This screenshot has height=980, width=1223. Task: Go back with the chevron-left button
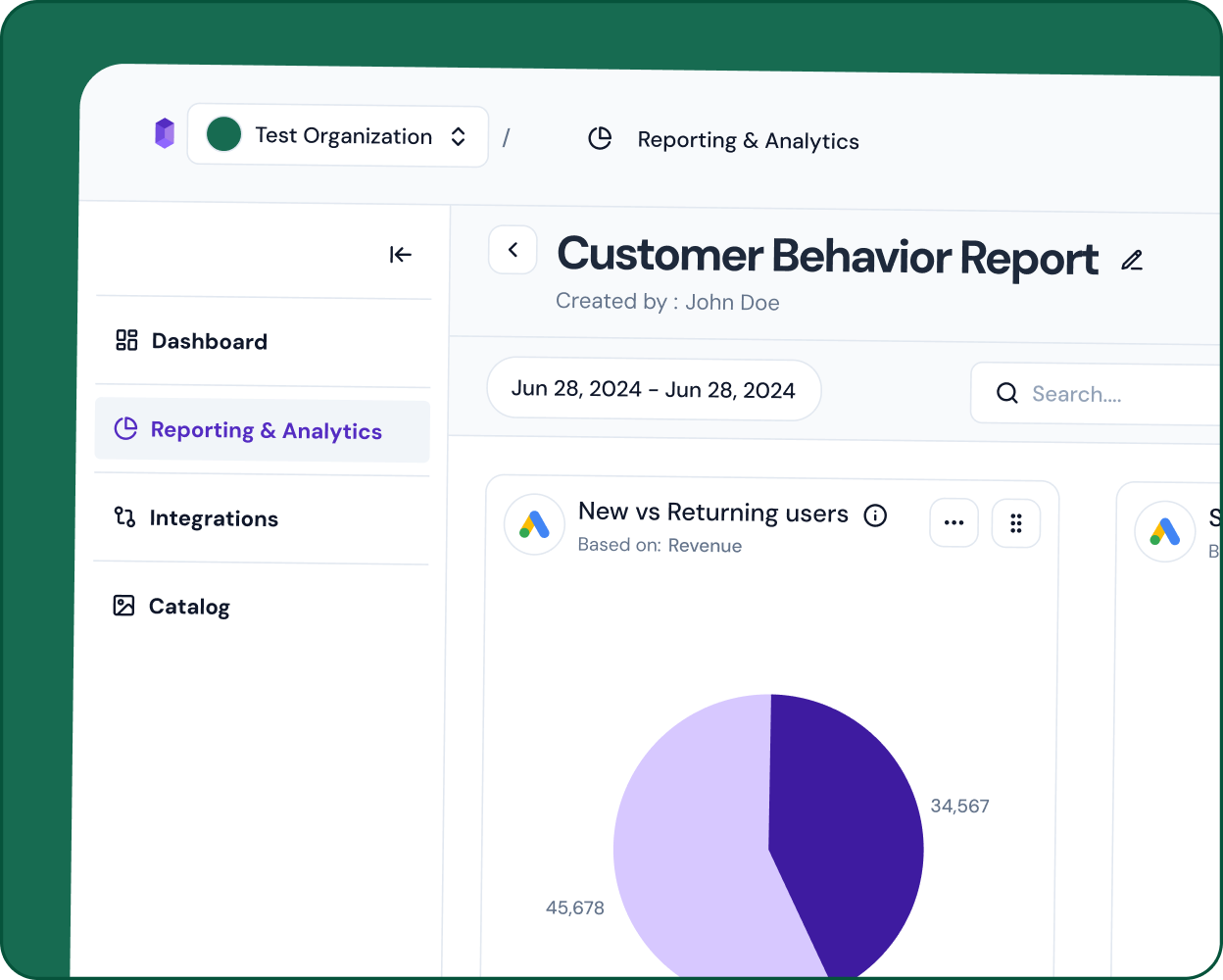pos(514,250)
